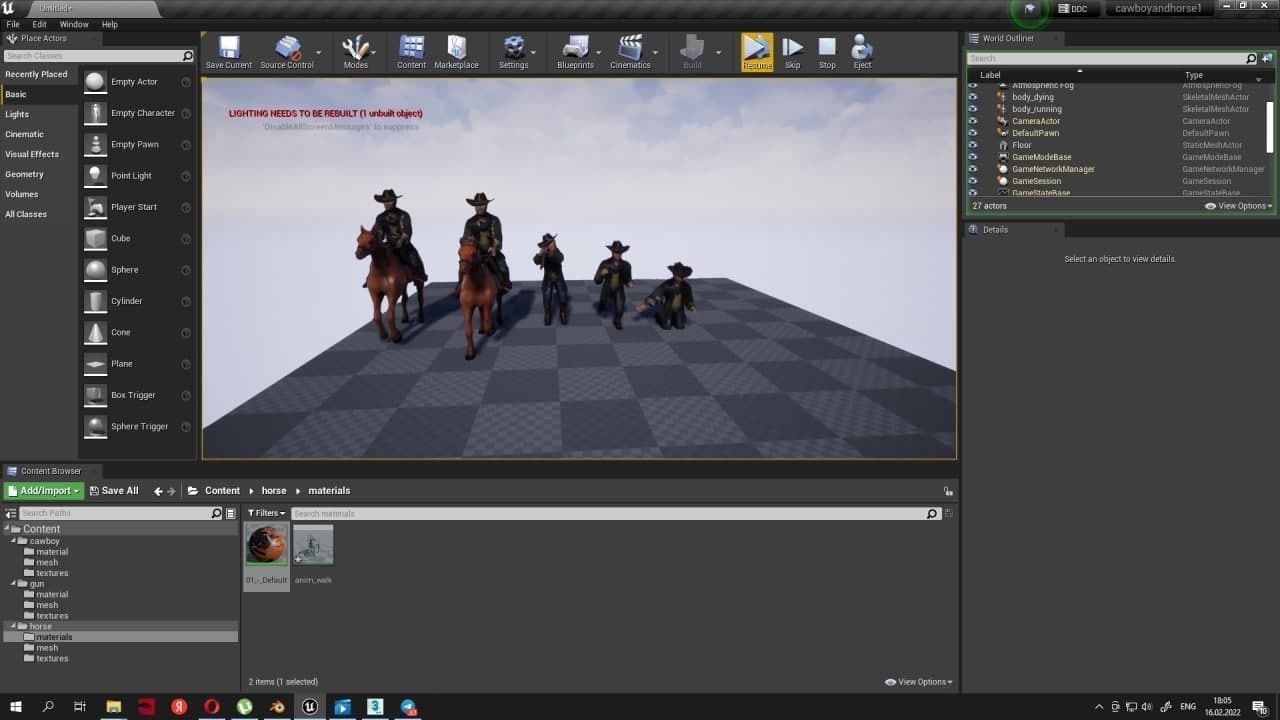Open Content Browser View Options
The width and height of the screenshot is (1280, 720).
[919, 682]
